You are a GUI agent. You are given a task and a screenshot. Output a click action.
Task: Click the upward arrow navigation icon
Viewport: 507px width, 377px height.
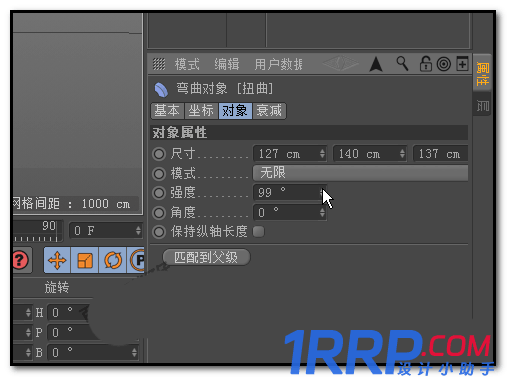376,64
